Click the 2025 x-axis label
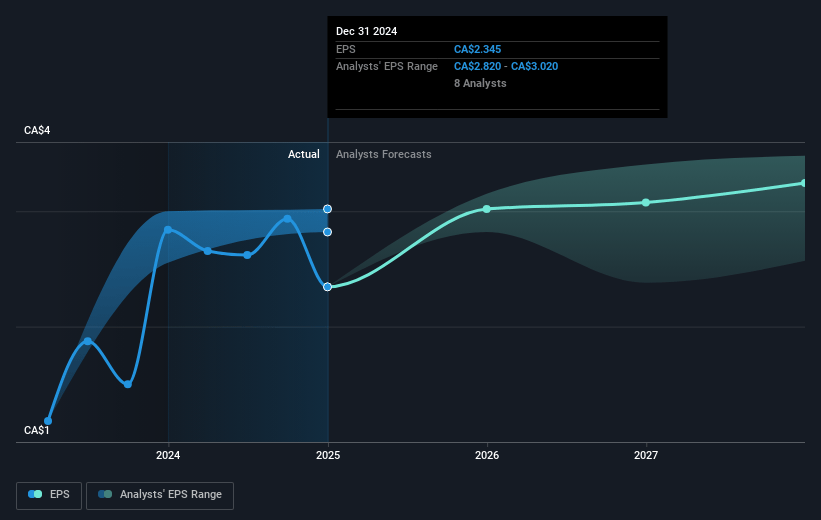The height and width of the screenshot is (520, 821). pos(328,455)
